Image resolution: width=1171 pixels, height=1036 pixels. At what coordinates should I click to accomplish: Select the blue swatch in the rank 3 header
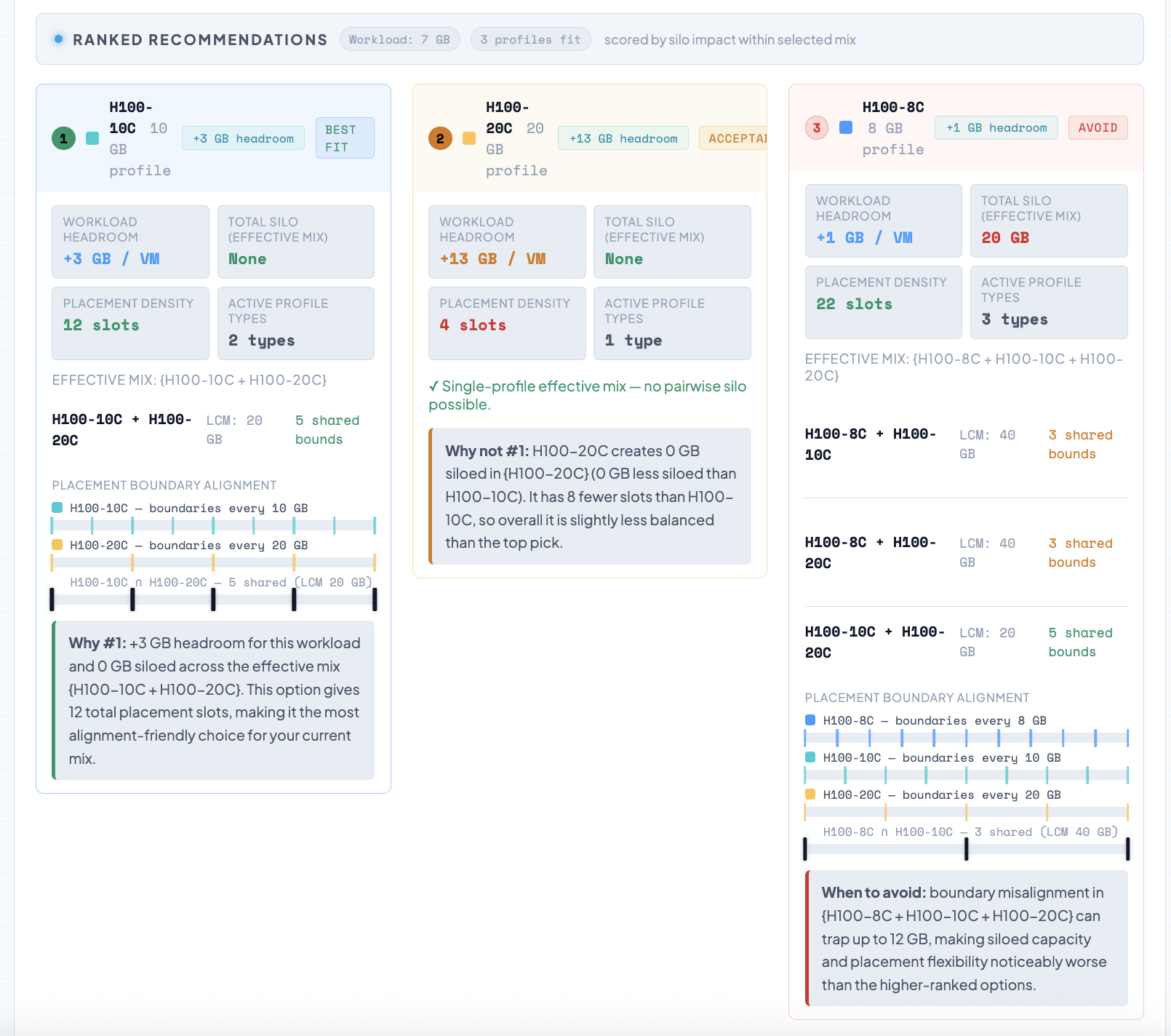point(846,128)
